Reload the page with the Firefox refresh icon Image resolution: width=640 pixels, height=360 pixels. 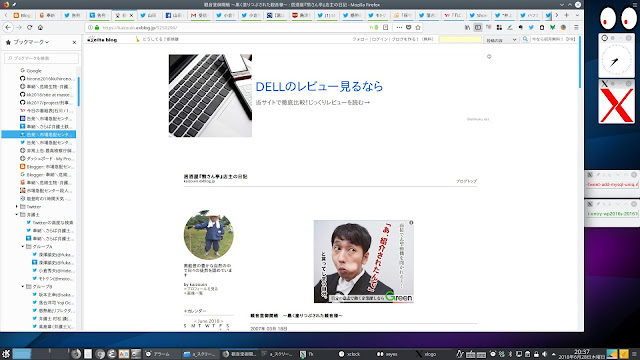tap(29, 27)
